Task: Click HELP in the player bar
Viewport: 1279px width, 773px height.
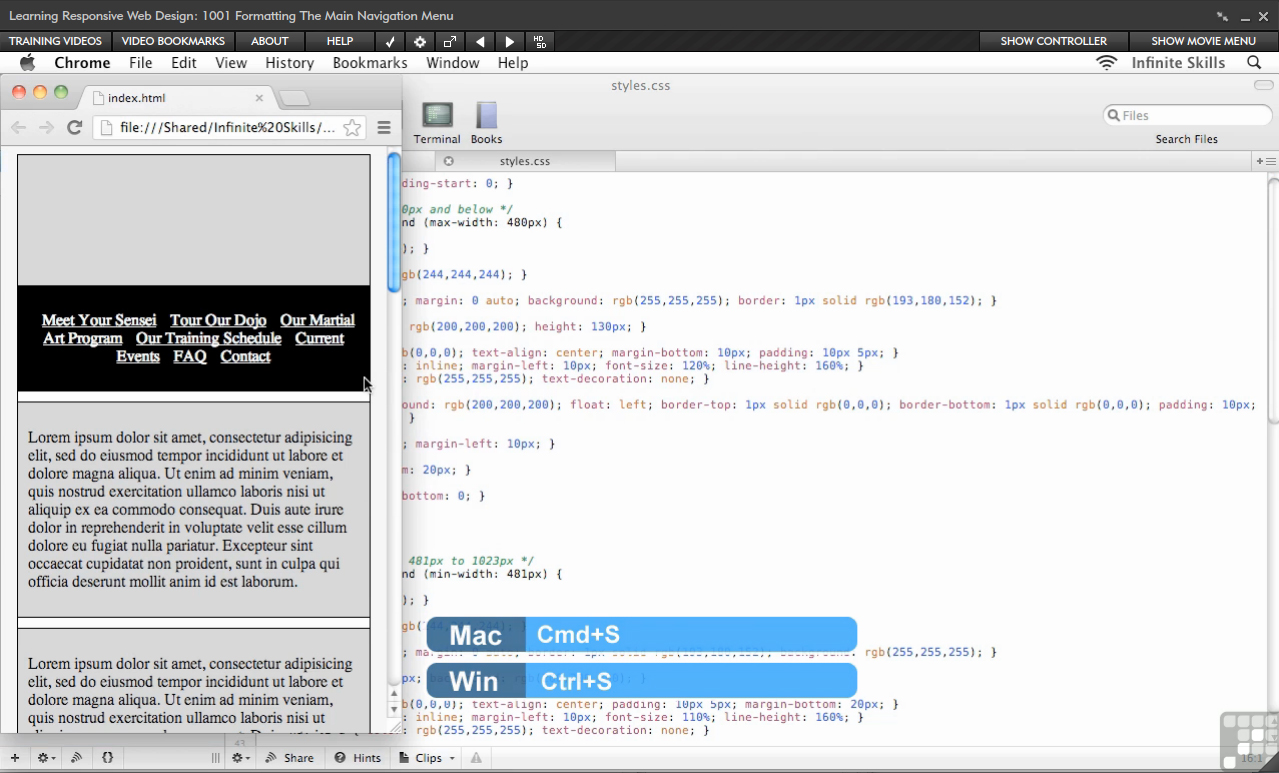Action: [x=340, y=41]
